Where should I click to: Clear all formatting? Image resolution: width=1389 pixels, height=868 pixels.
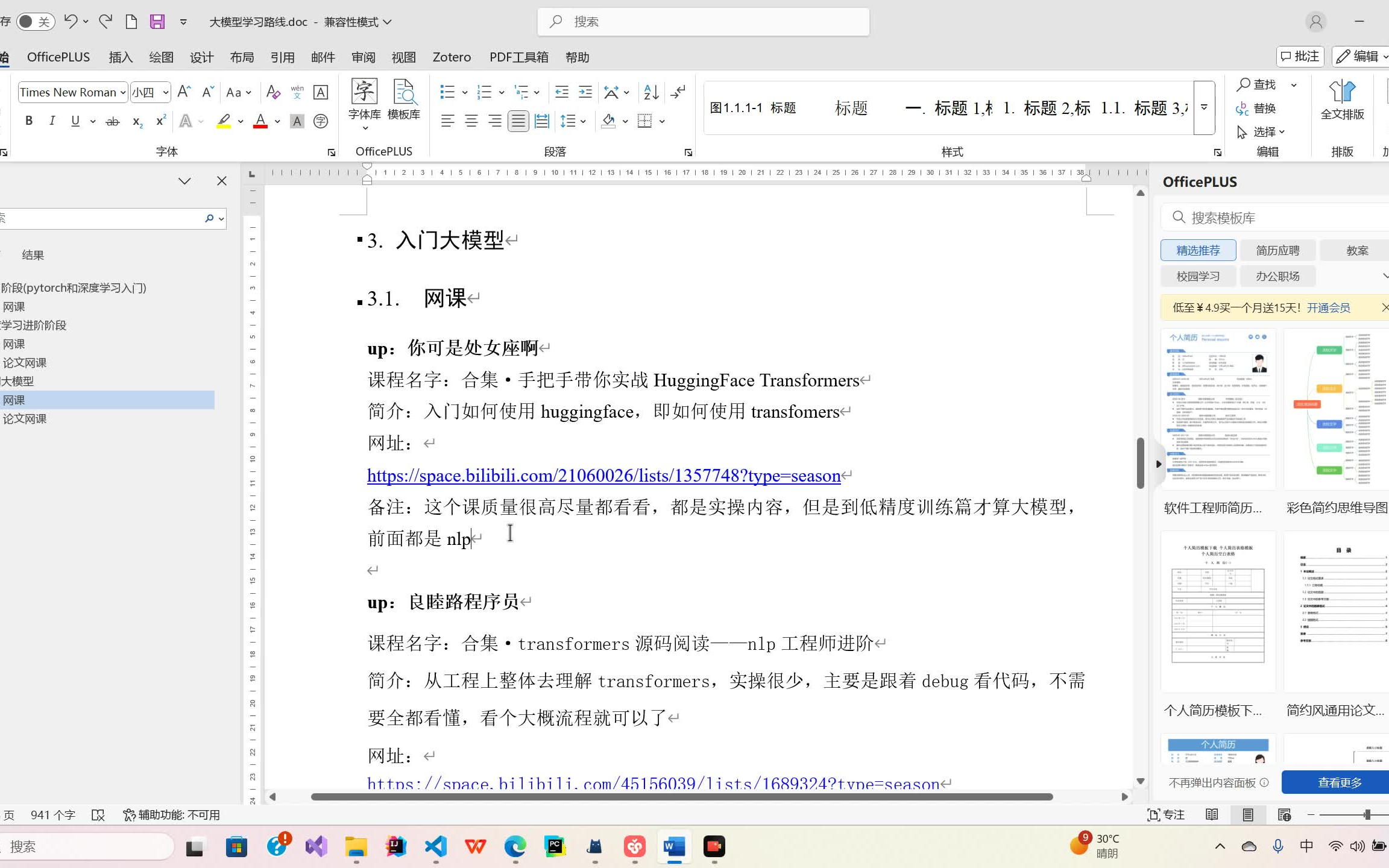[x=273, y=92]
